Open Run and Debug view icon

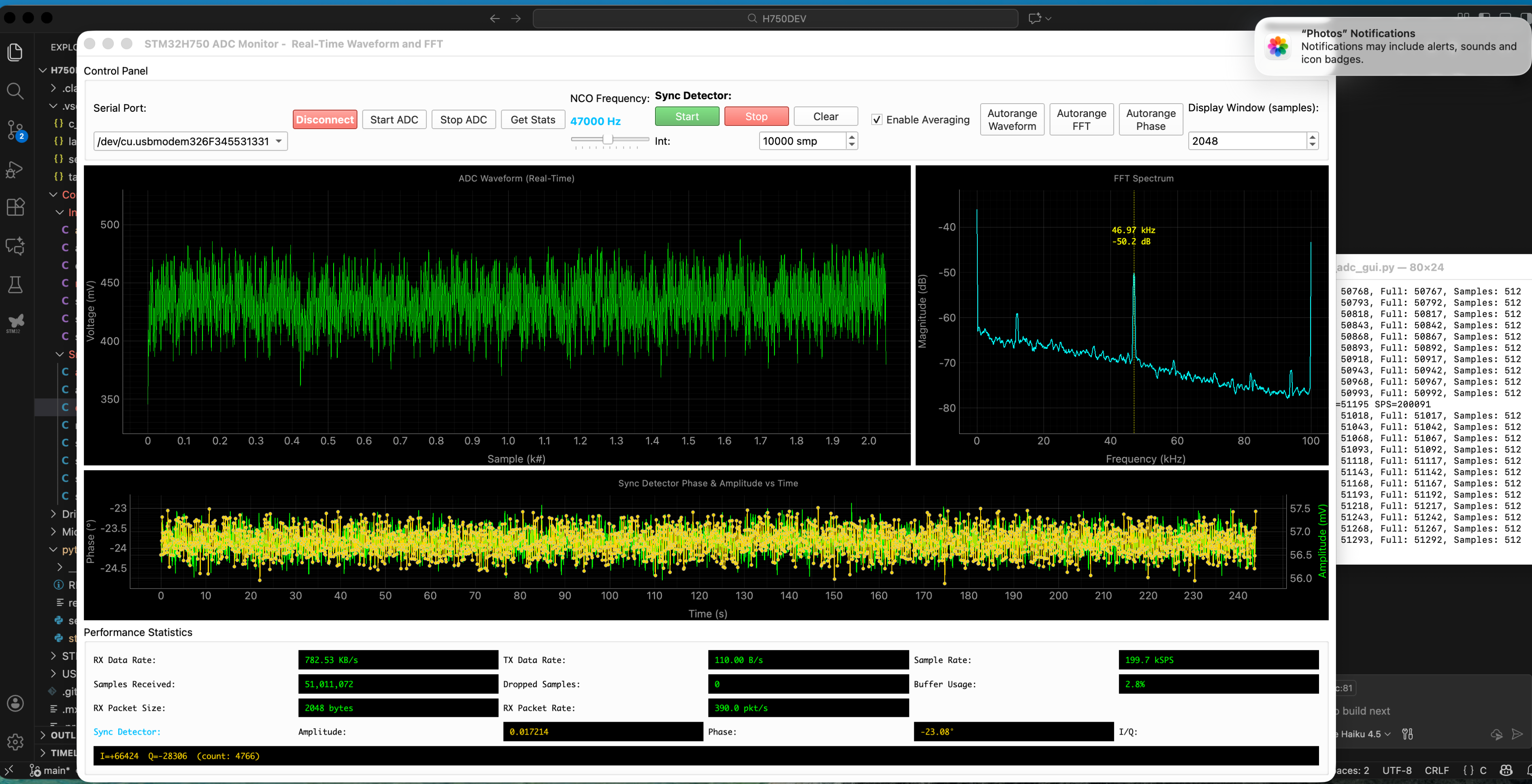(15, 170)
